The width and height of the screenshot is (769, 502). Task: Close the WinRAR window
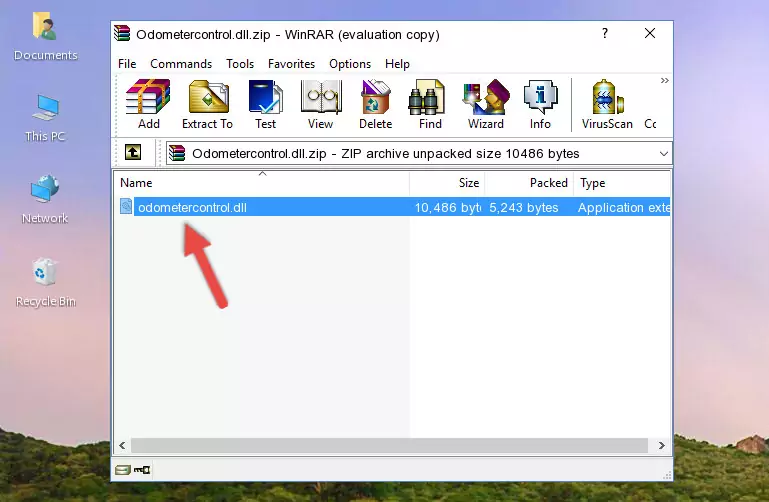coord(650,33)
